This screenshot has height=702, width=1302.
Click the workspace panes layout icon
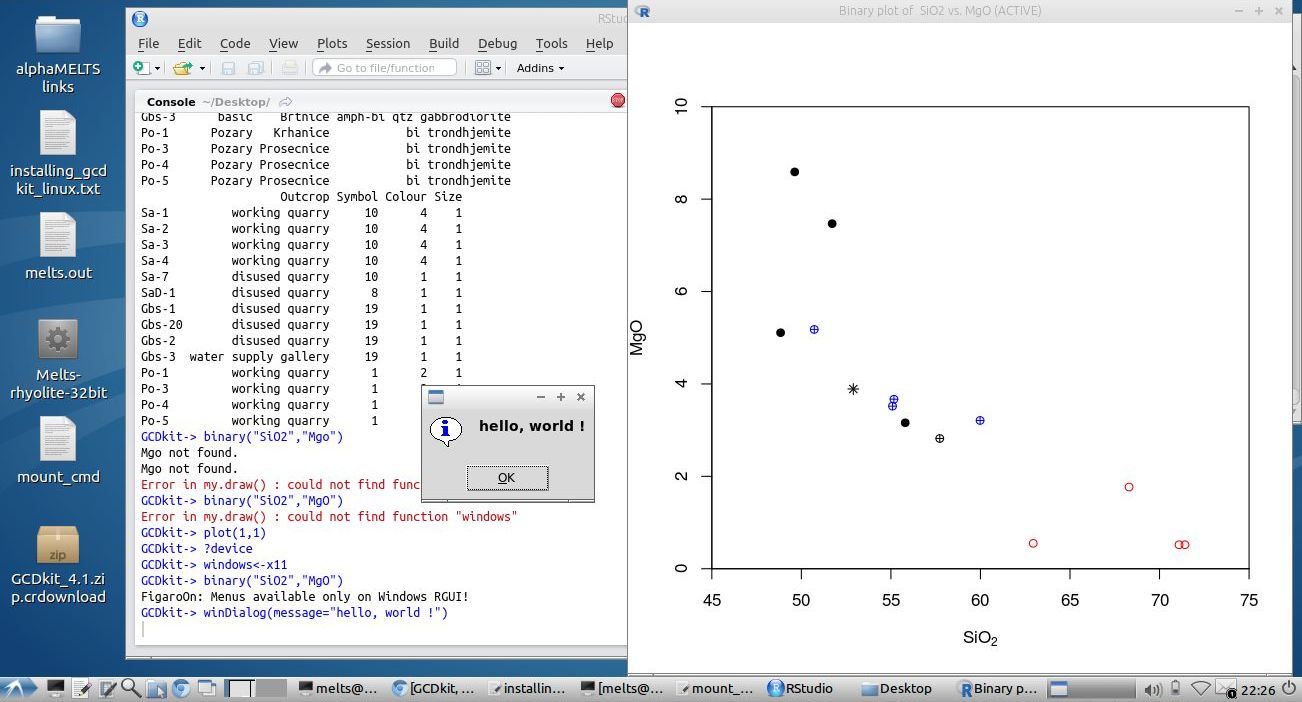(483, 68)
